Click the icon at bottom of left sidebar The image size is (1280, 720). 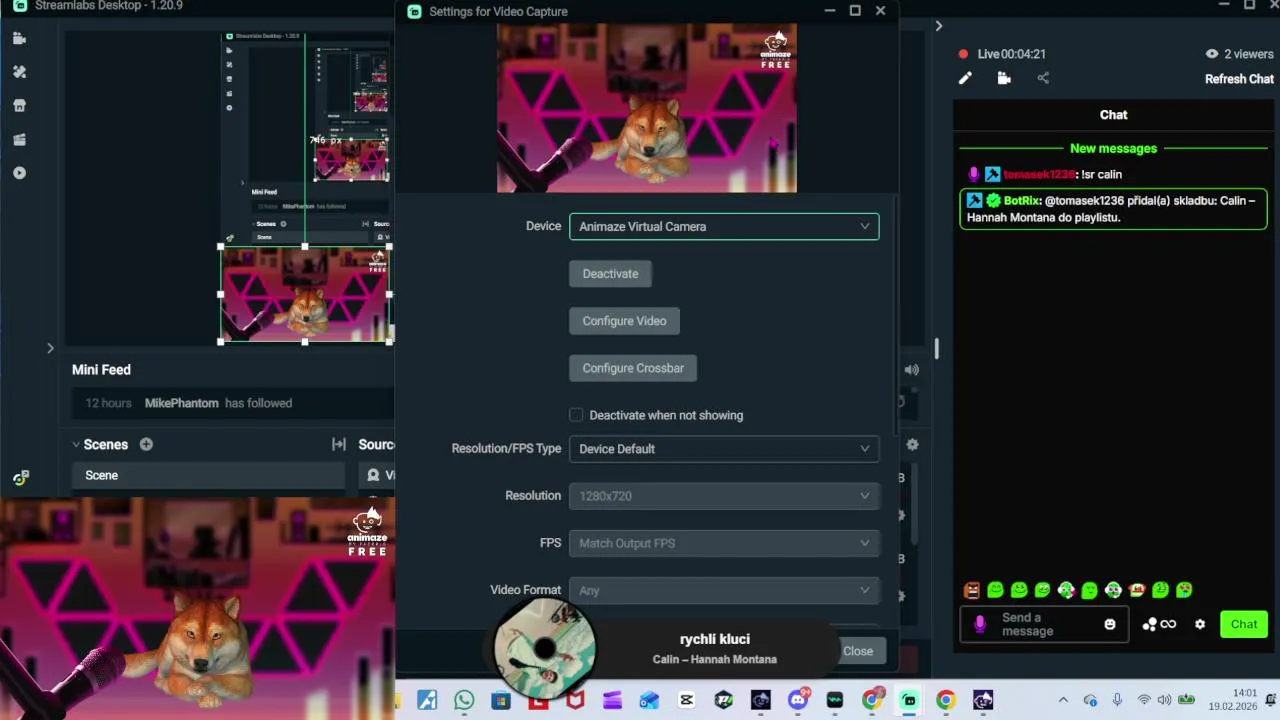tap(21, 478)
